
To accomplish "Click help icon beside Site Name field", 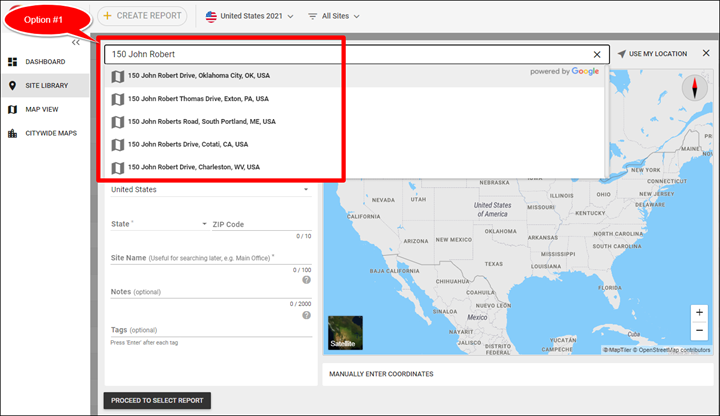I will pyautogui.click(x=306, y=280).
